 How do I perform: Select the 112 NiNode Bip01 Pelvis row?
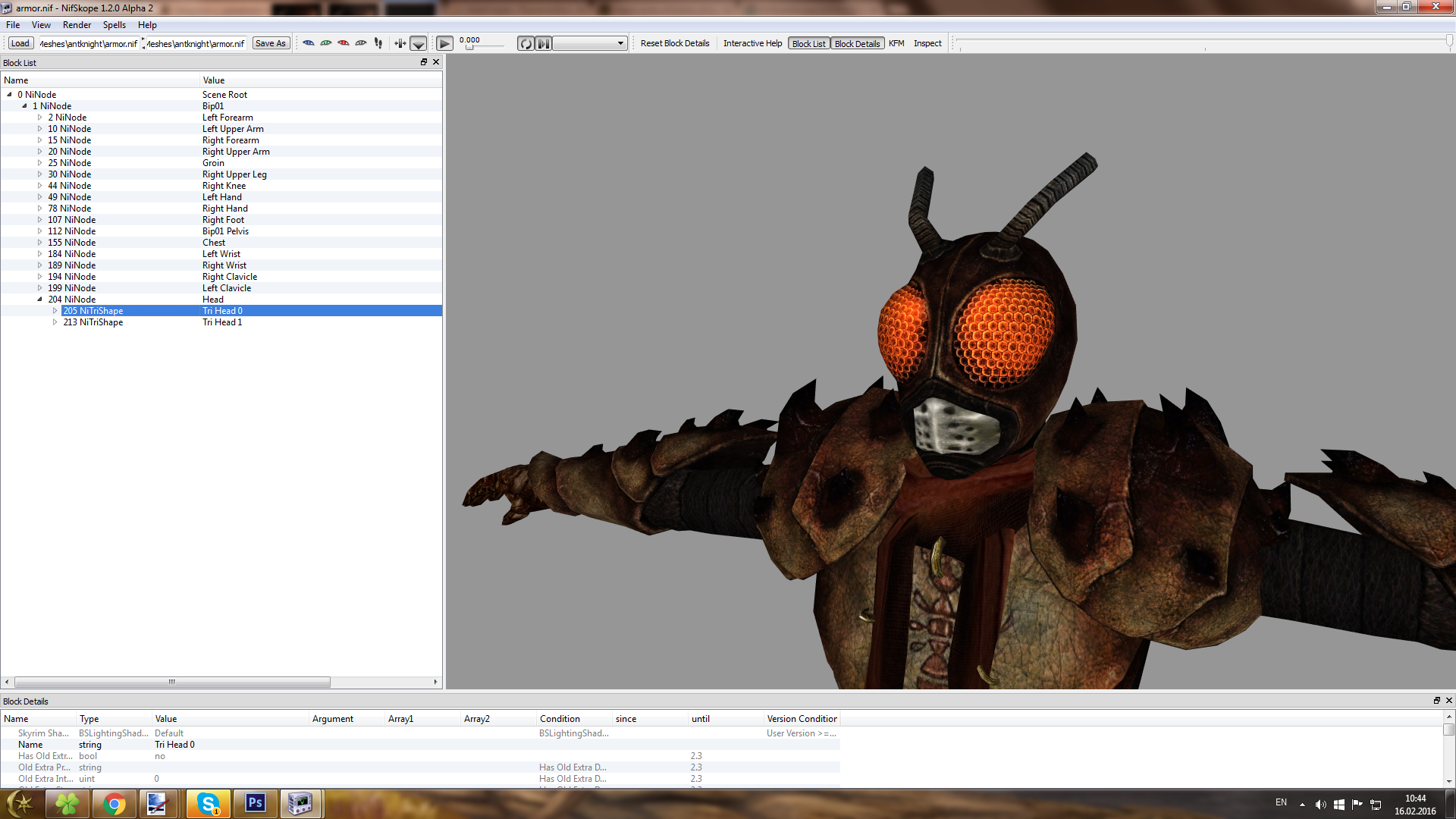coord(221,231)
